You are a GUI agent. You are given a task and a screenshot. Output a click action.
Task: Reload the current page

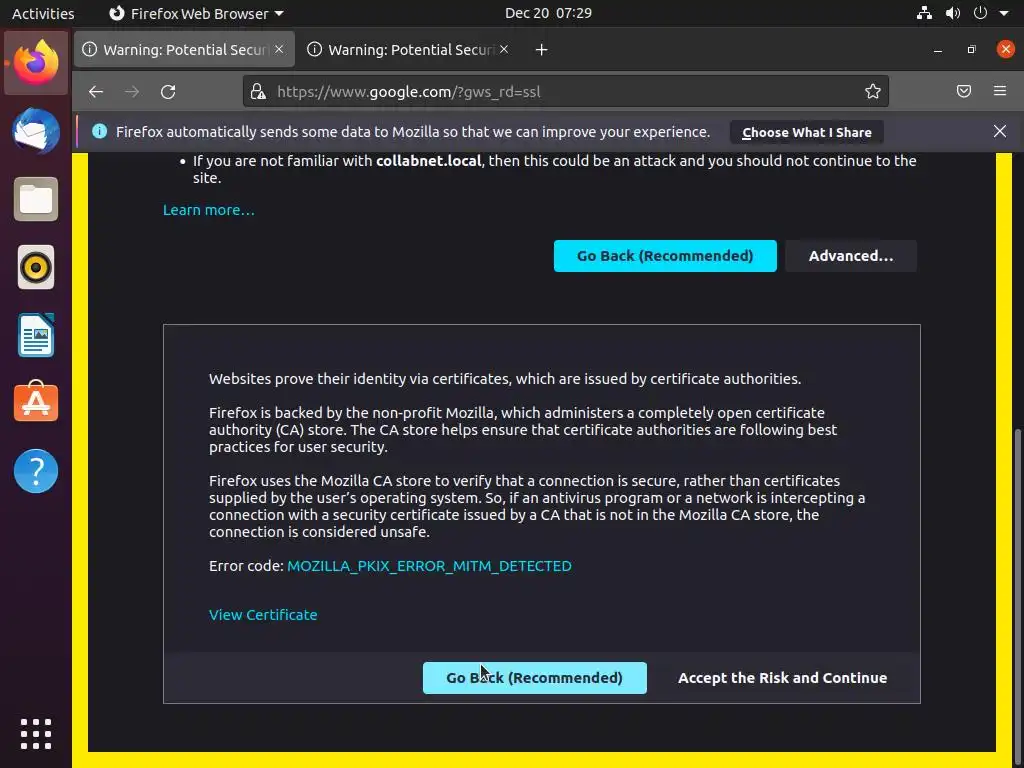pyautogui.click(x=168, y=92)
